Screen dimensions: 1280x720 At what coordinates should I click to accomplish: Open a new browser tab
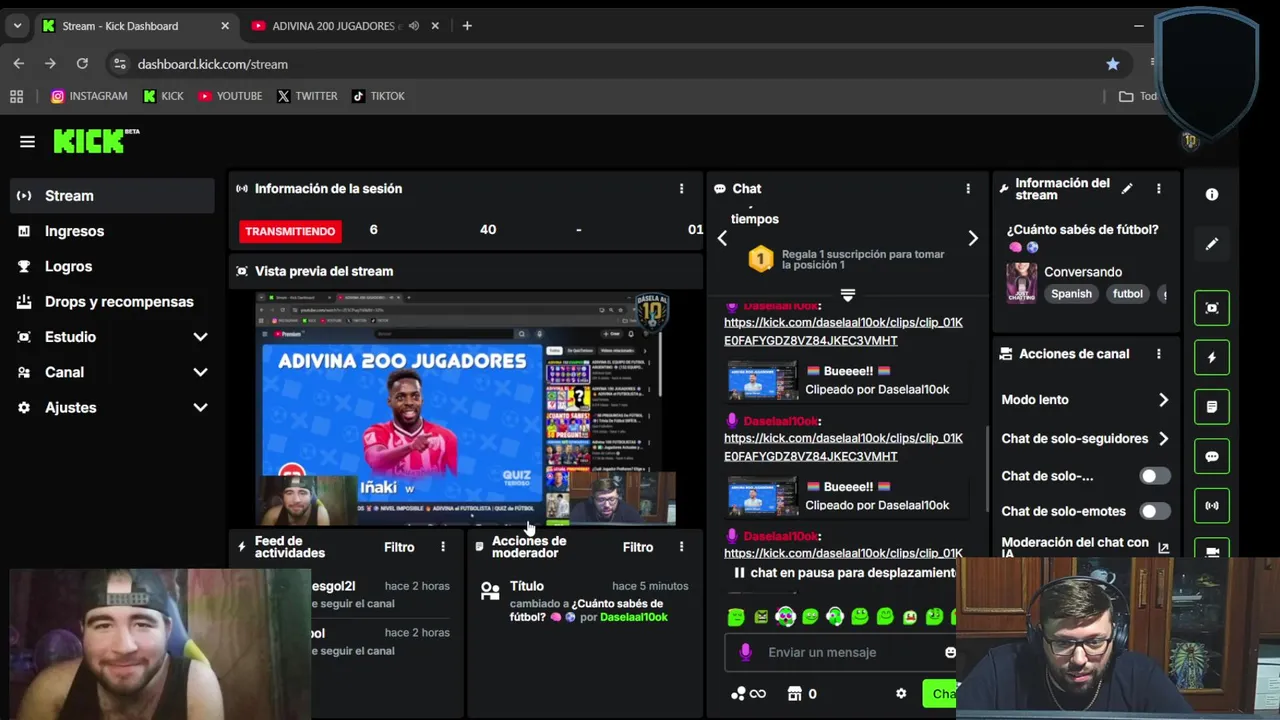(x=467, y=26)
